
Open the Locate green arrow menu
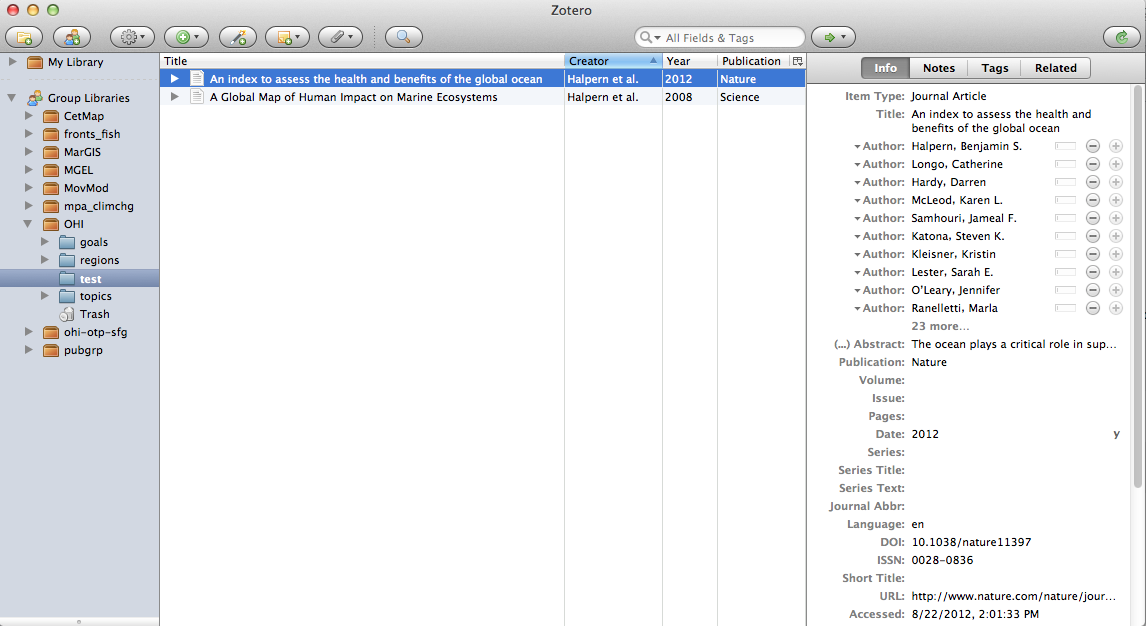tap(833, 37)
